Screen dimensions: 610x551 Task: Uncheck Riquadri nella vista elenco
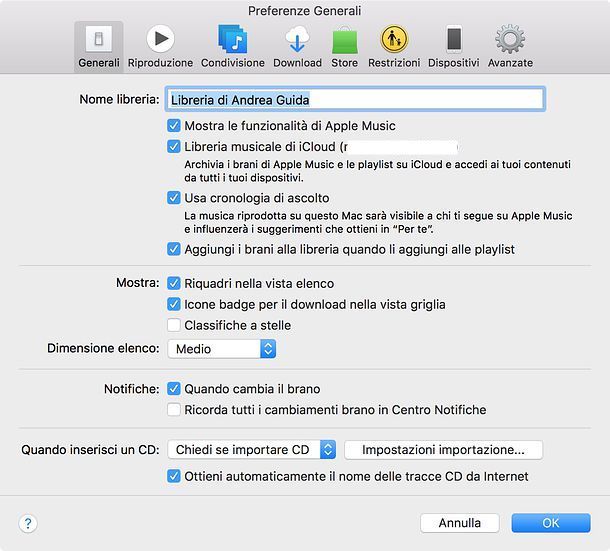coord(174,283)
